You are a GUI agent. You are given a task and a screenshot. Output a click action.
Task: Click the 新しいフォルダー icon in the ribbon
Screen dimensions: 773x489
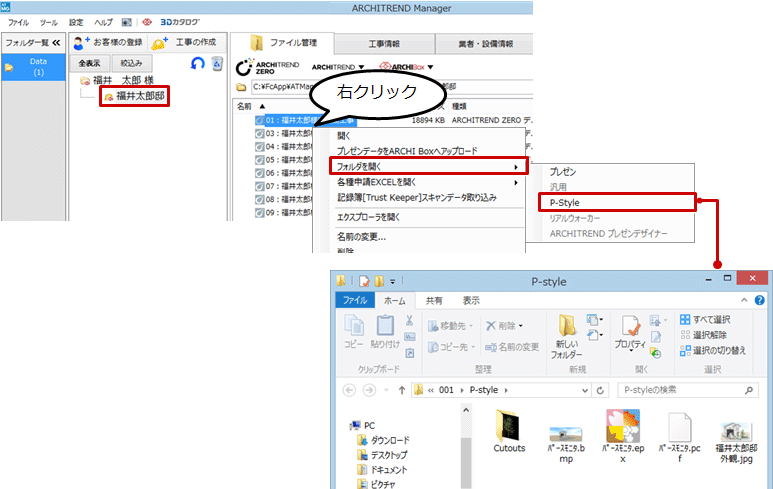click(565, 335)
